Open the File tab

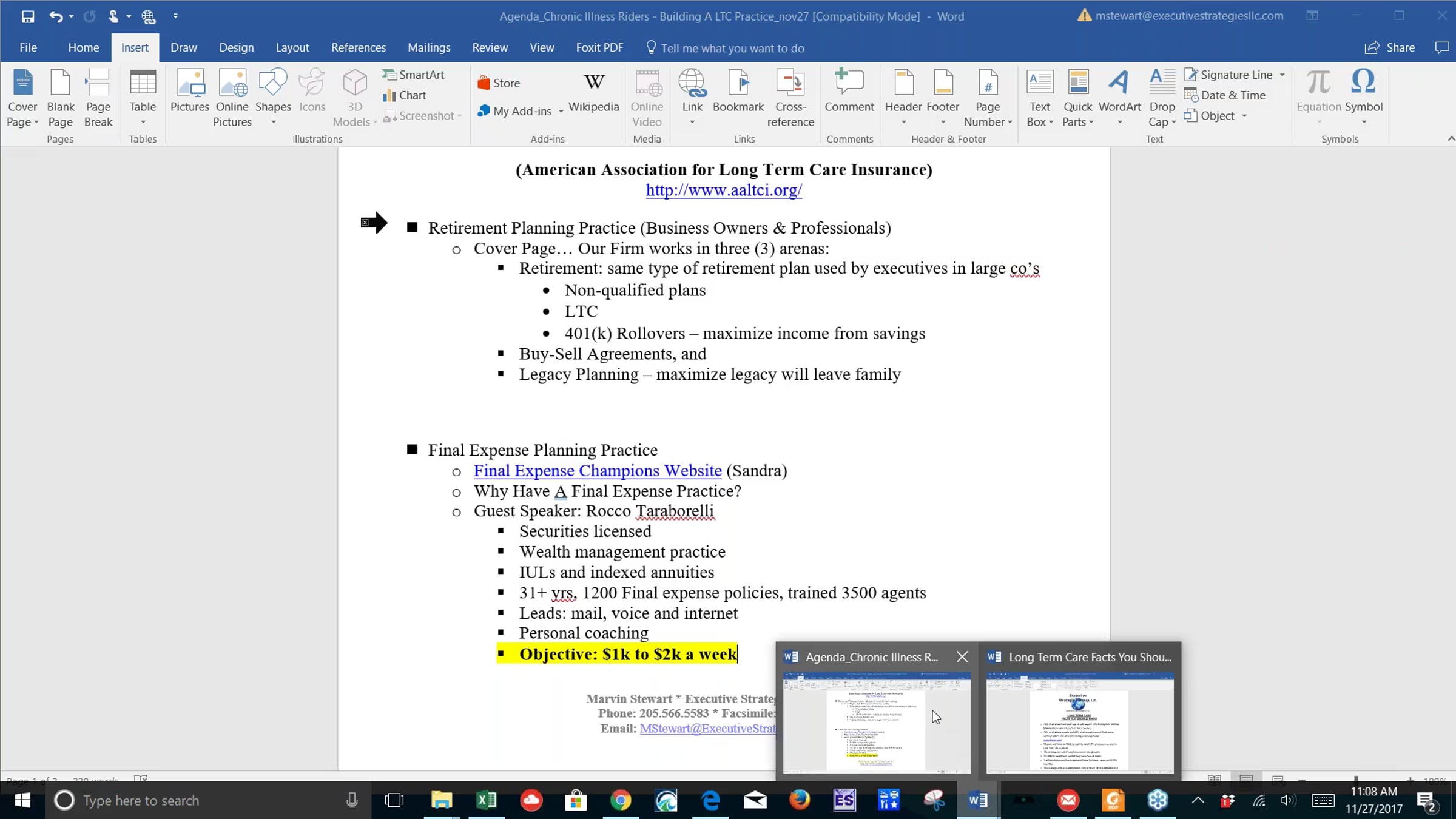pos(28,48)
